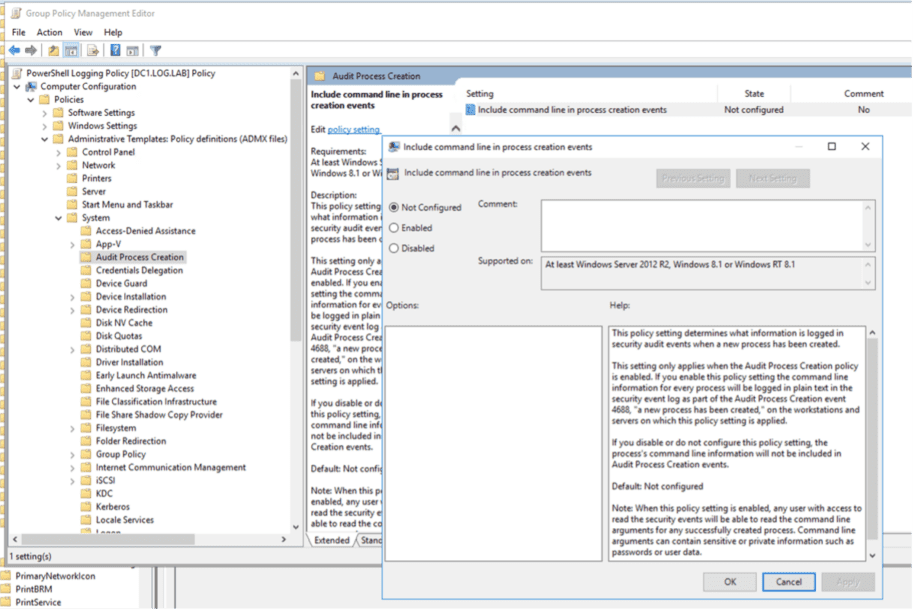Open the Filter toolbar icon
915x612 pixels.
coord(157,49)
